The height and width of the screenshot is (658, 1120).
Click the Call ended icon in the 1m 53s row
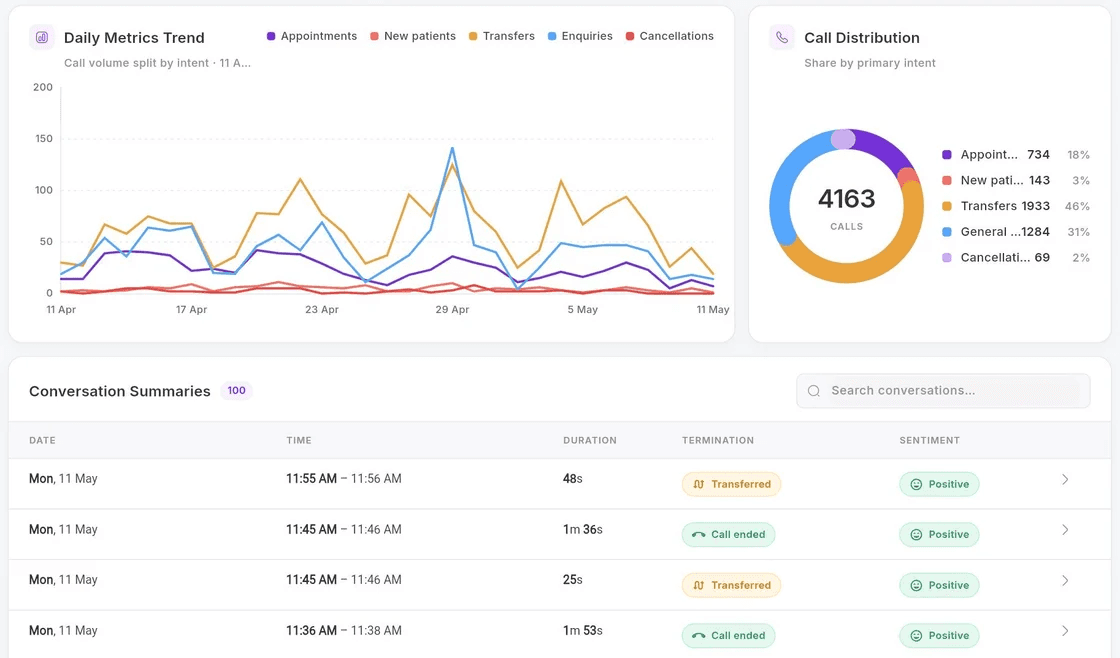(699, 636)
